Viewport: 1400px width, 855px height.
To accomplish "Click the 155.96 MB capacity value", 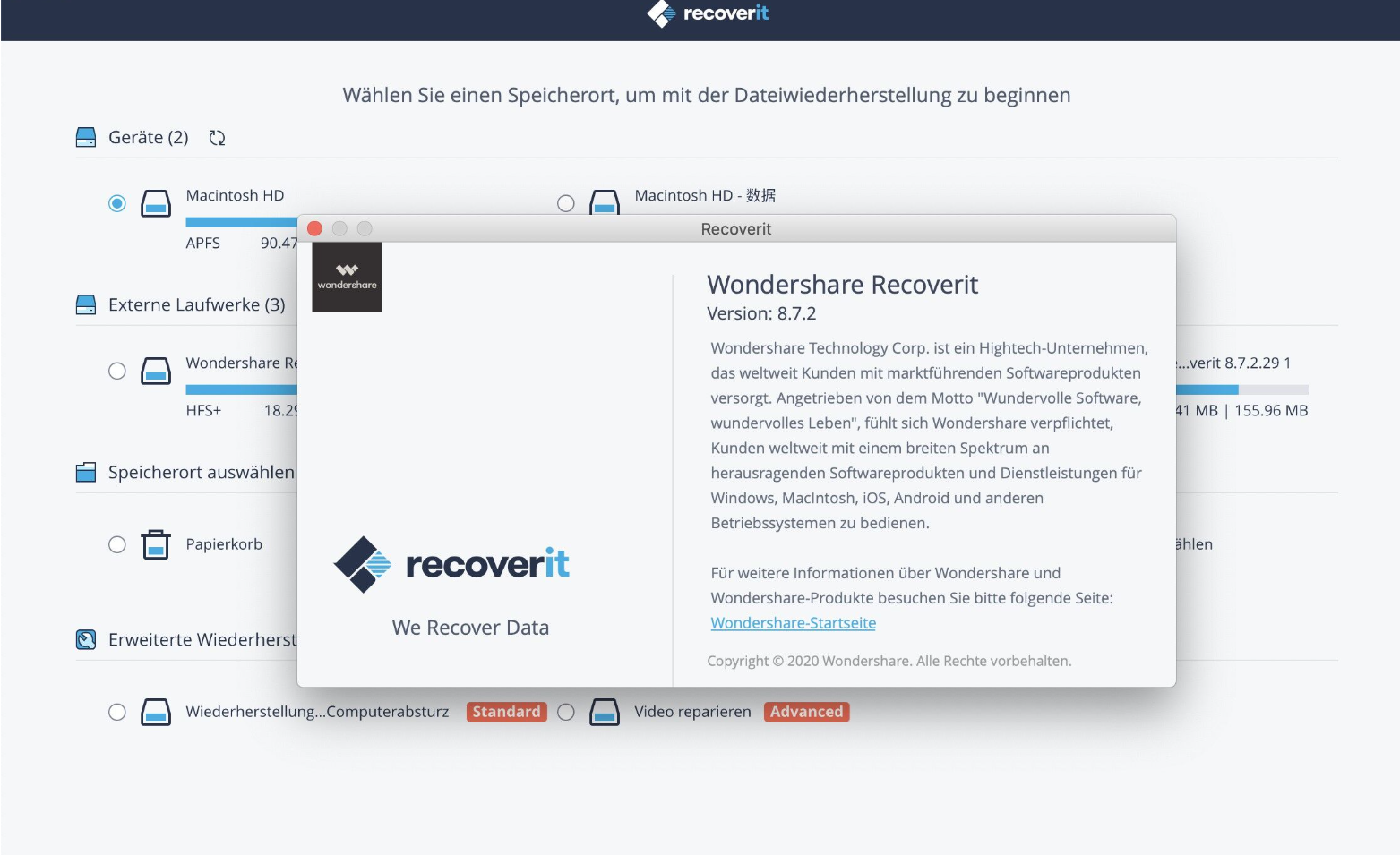I will [1271, 410].
